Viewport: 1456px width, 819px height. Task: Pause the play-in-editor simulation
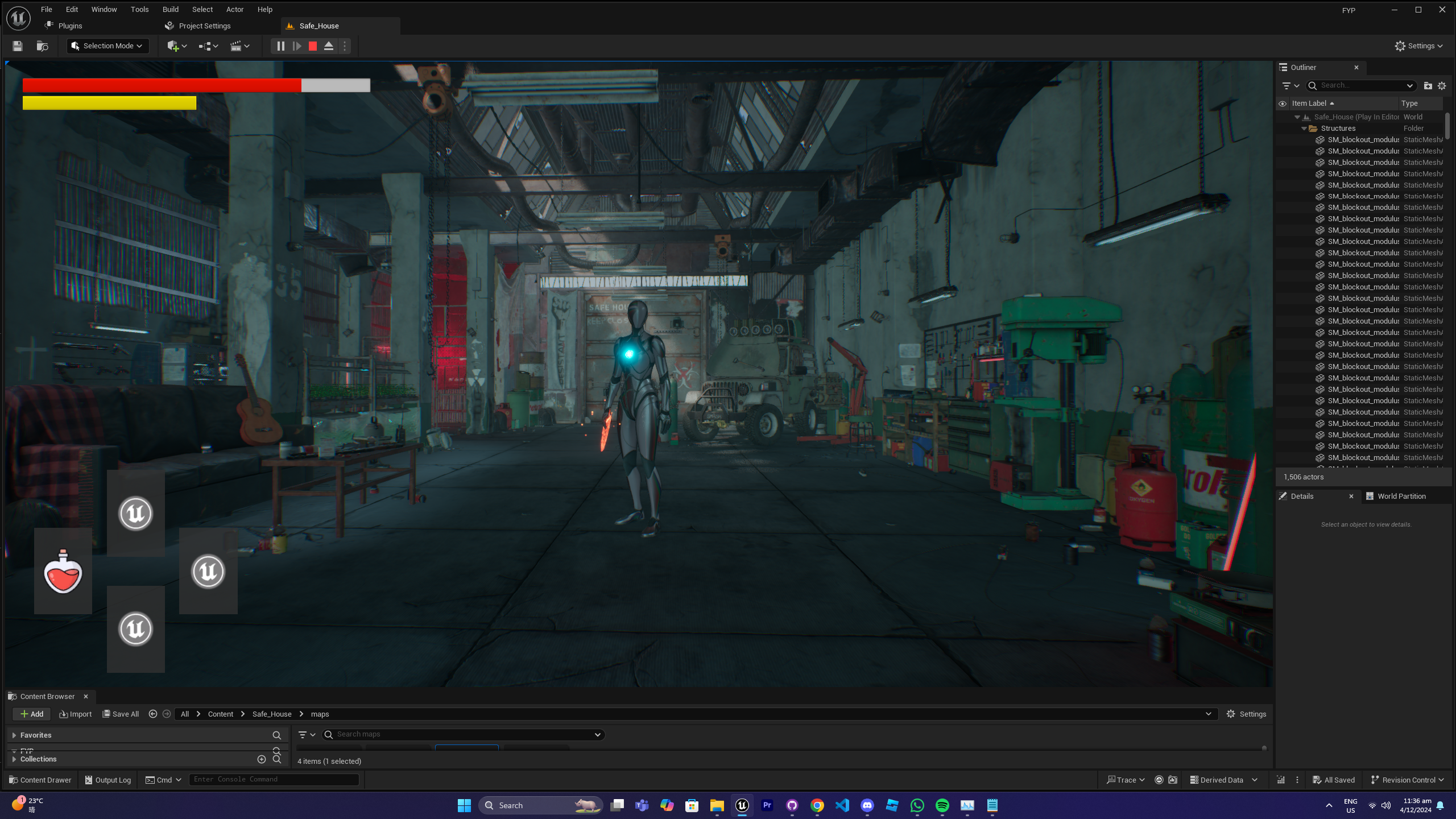click(x=280, y=46)
